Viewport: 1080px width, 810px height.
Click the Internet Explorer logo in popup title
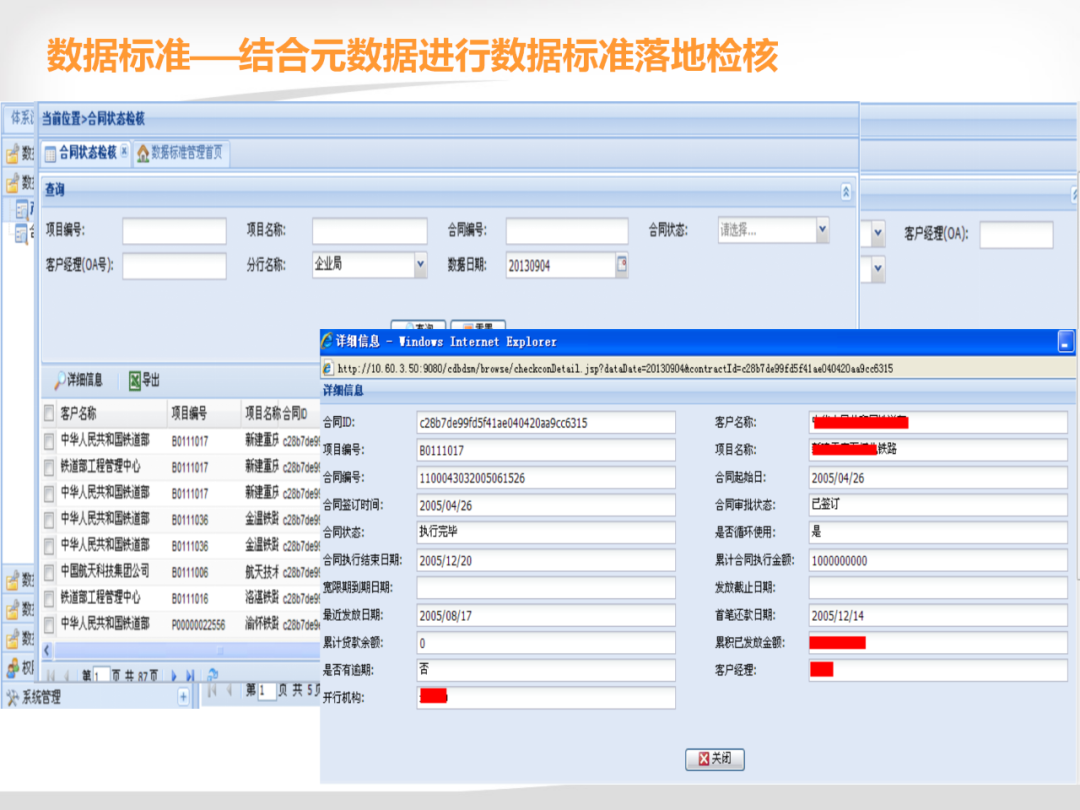327,340
